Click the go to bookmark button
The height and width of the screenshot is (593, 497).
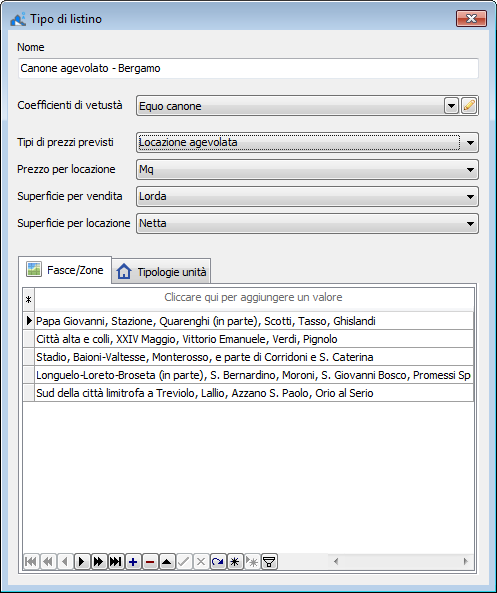click(252, 562)
